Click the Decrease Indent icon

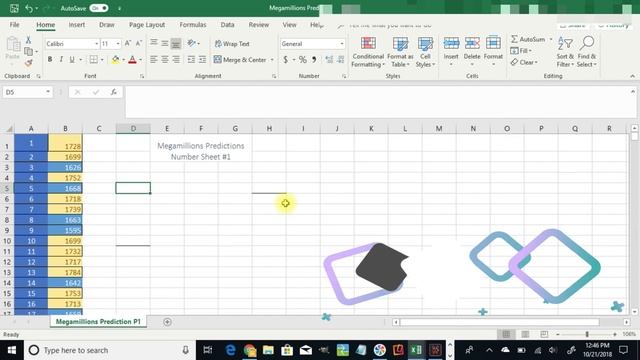191,60
